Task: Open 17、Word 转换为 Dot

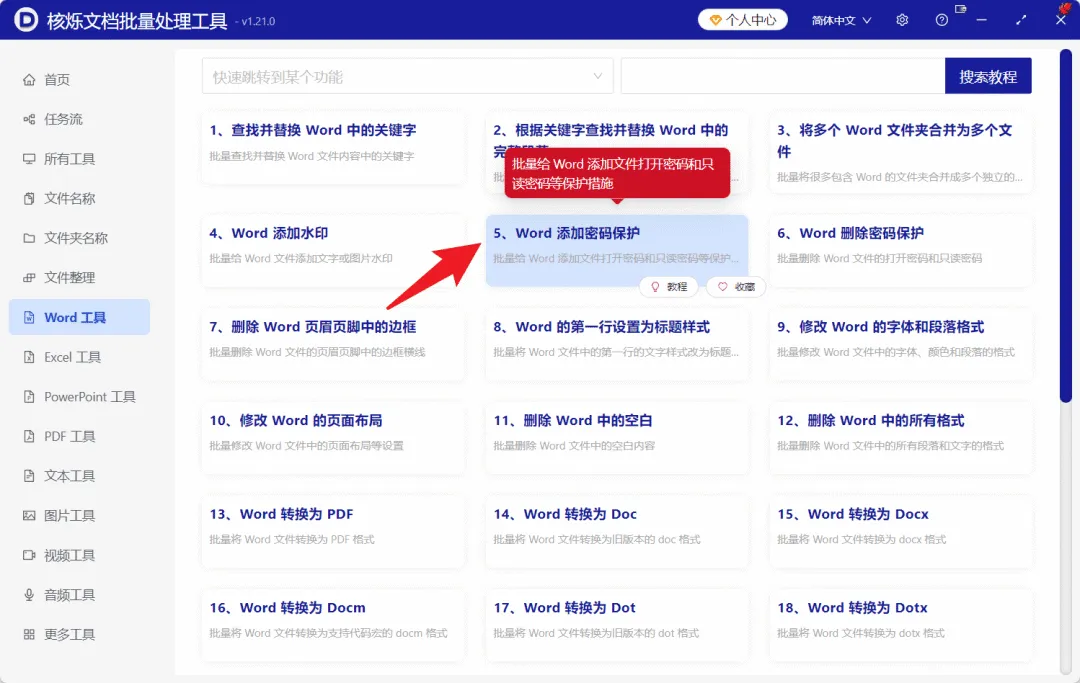Action: coord(617,624)
